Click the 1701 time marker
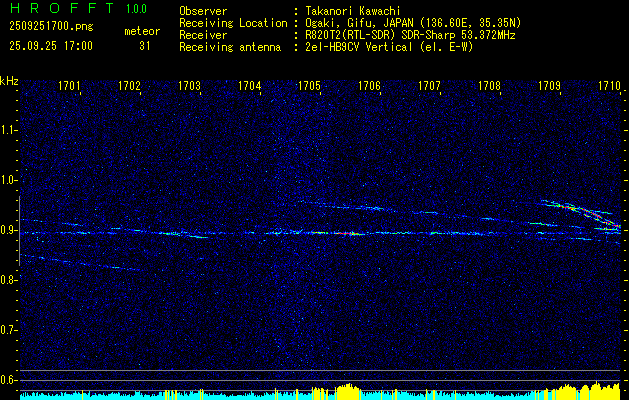The height and width of the screenshot is (400, 629). click(x=69, y=85)
